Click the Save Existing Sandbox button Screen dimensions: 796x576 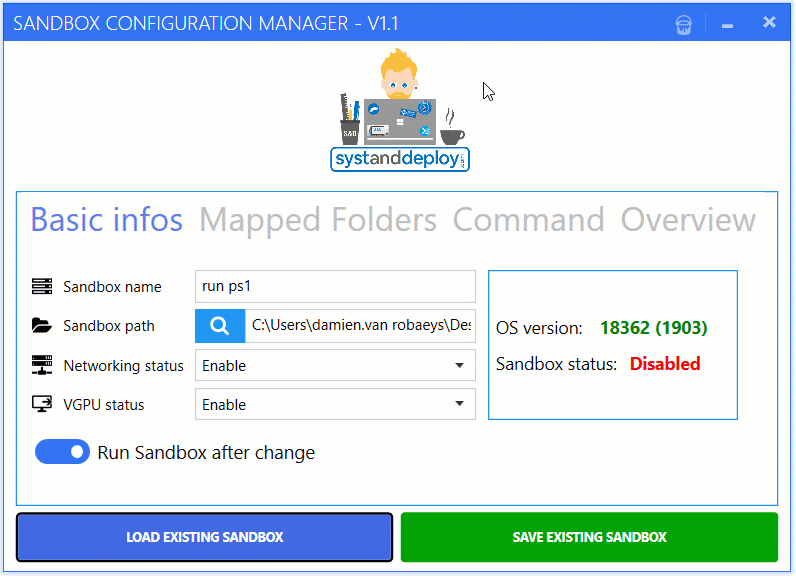tap(589, 538)
